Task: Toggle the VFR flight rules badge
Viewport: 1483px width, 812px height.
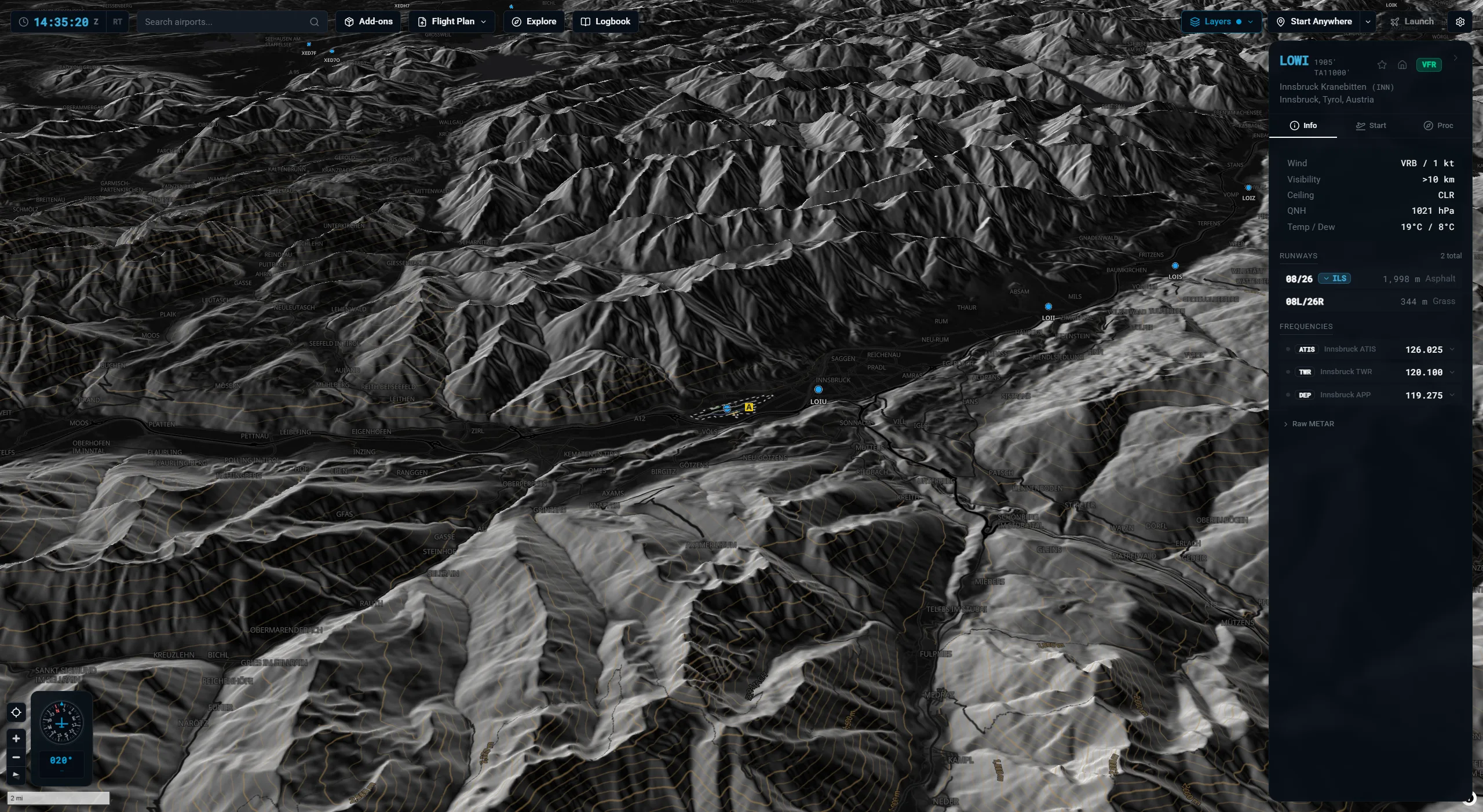Action: (x=1429, y=65)
